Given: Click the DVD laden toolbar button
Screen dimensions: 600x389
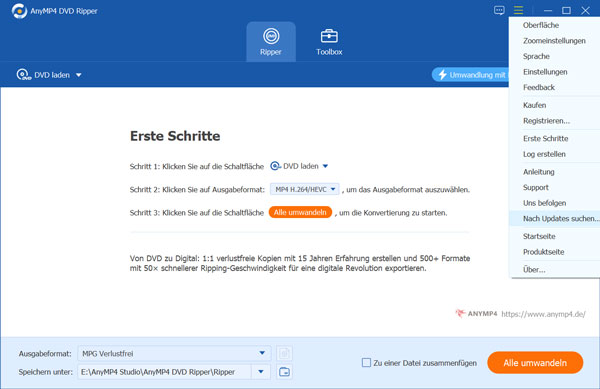Looking at the screenshot, I should coord(44,75).
